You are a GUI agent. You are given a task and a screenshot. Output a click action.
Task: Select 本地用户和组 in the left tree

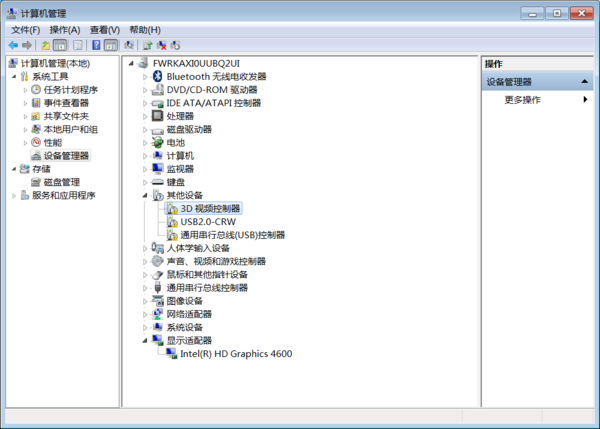pos(70,129)
